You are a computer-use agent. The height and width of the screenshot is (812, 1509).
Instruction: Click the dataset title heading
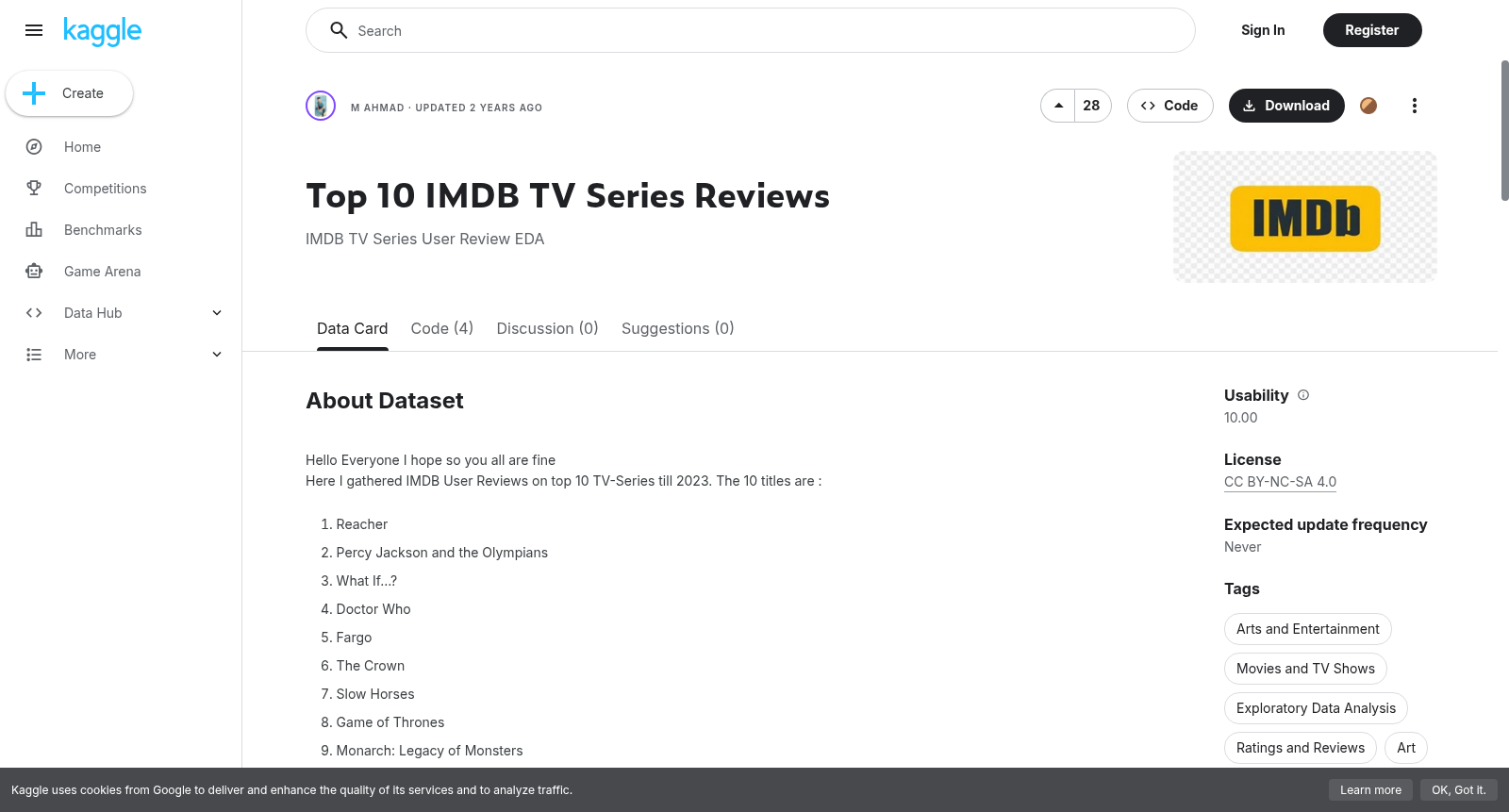[x=568, y=196]
